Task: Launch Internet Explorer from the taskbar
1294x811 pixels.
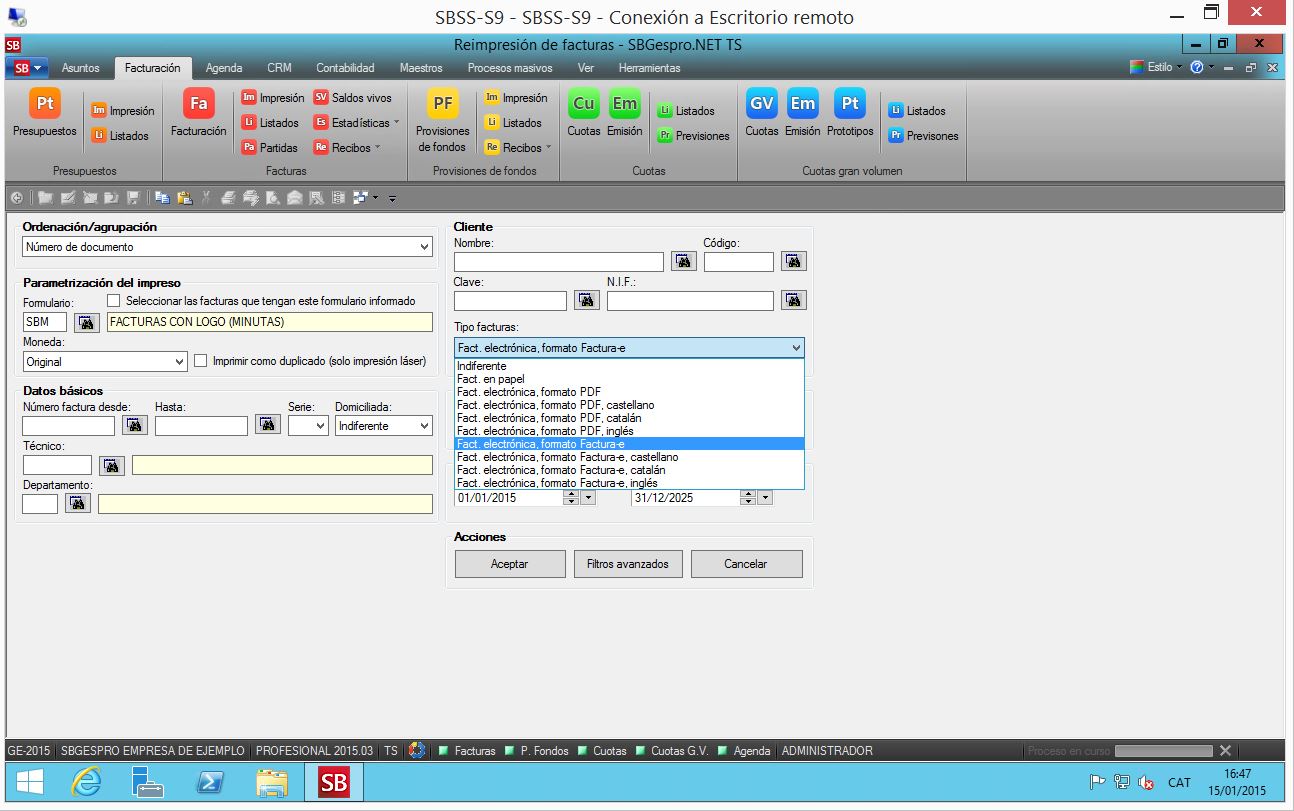Action: [86, 783]
